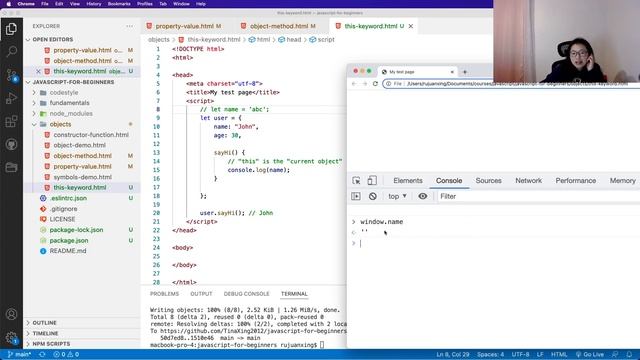Screen dimensions: 640x360
Task: Open the Bookmarks menu in menu bar
Action: click(119, 4)
